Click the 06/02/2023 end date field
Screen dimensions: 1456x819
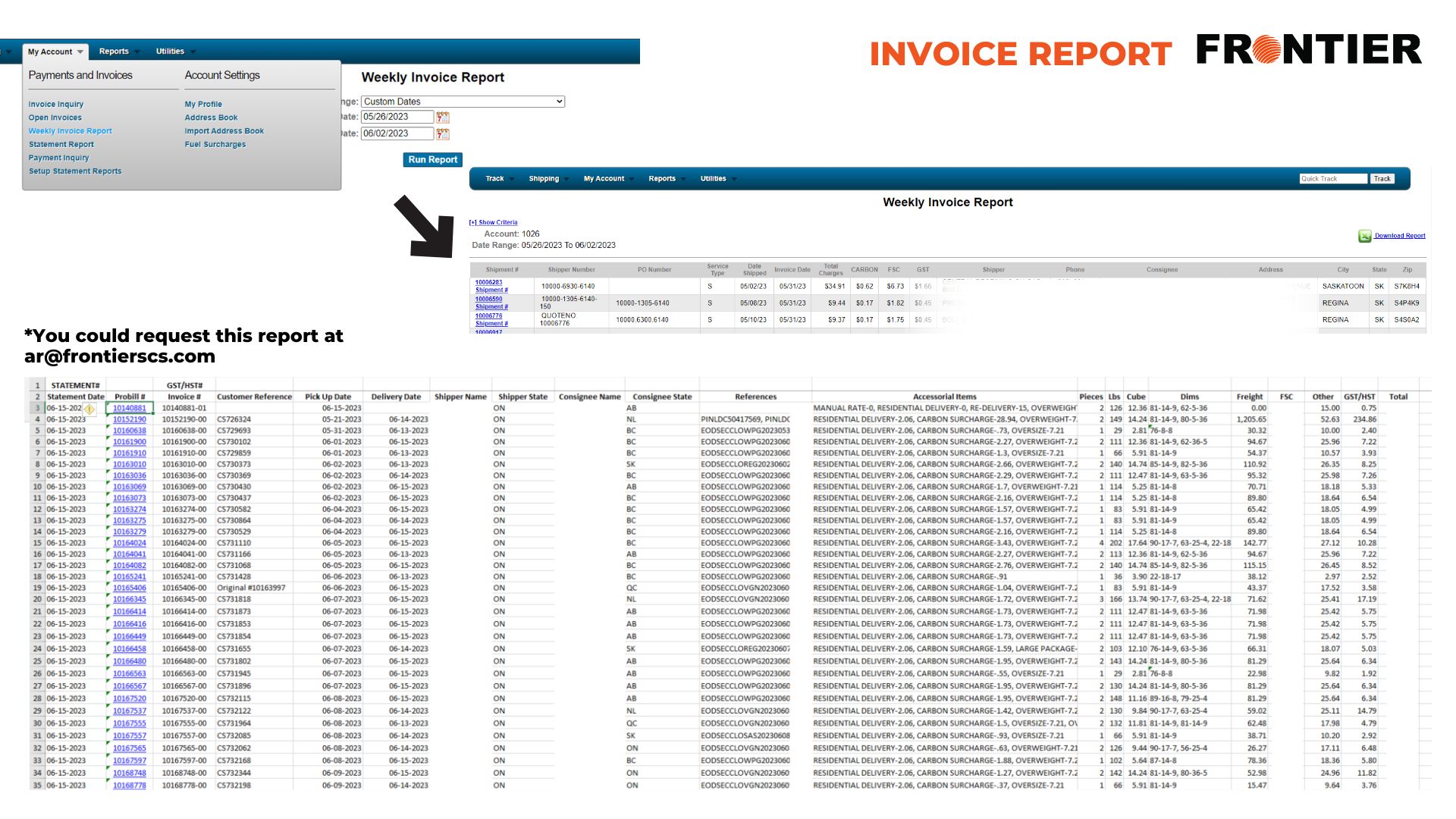tap(397, 133)
